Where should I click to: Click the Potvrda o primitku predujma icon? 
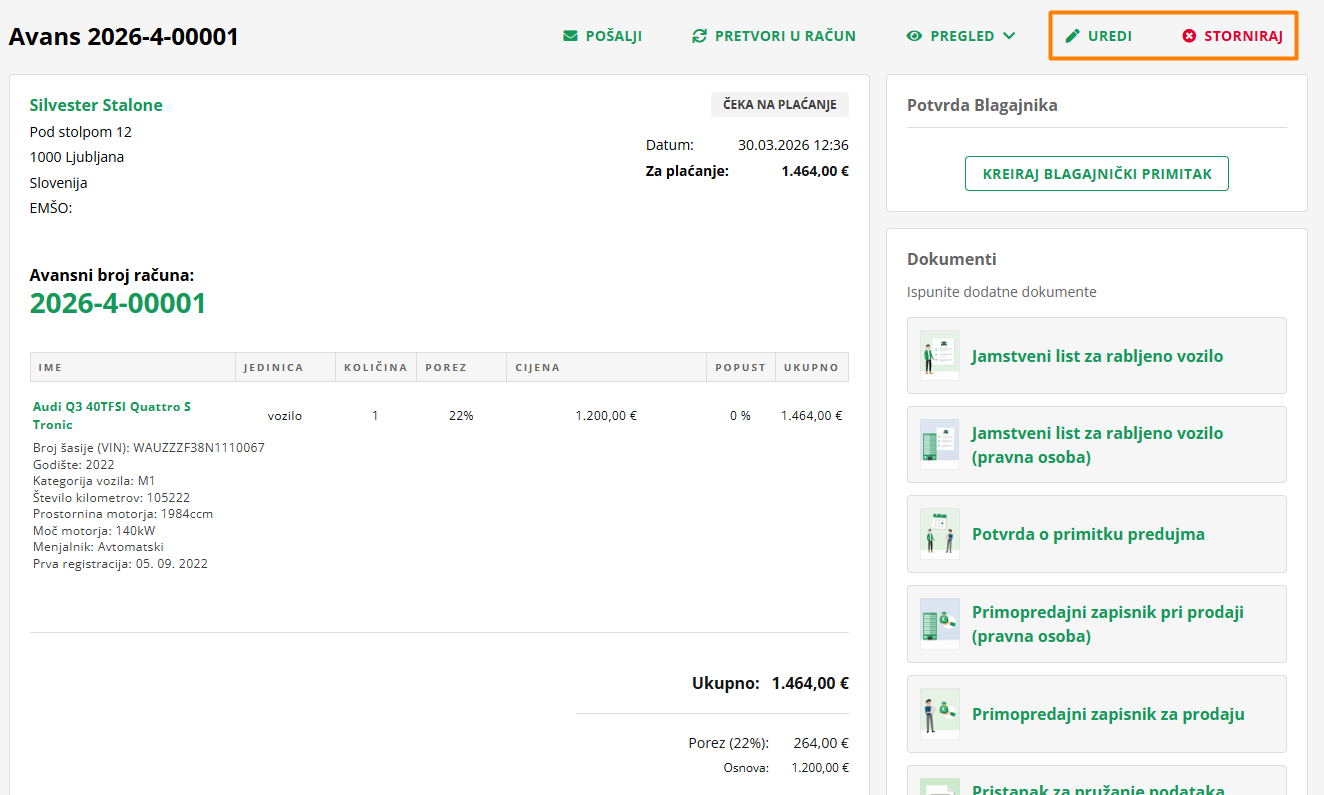pos(940,534)
